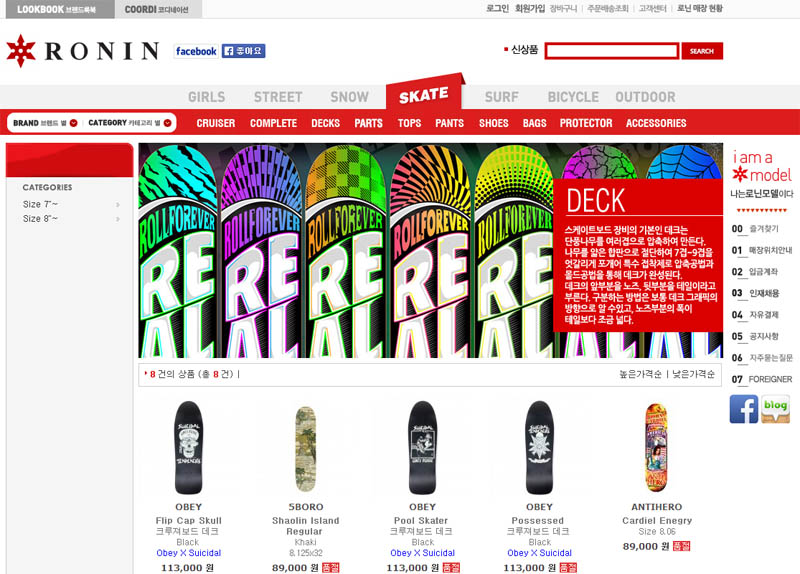The width and height of the screenshot is (800, 574).
Task: Select the SHOES submenu item
Action: point(493,123)
